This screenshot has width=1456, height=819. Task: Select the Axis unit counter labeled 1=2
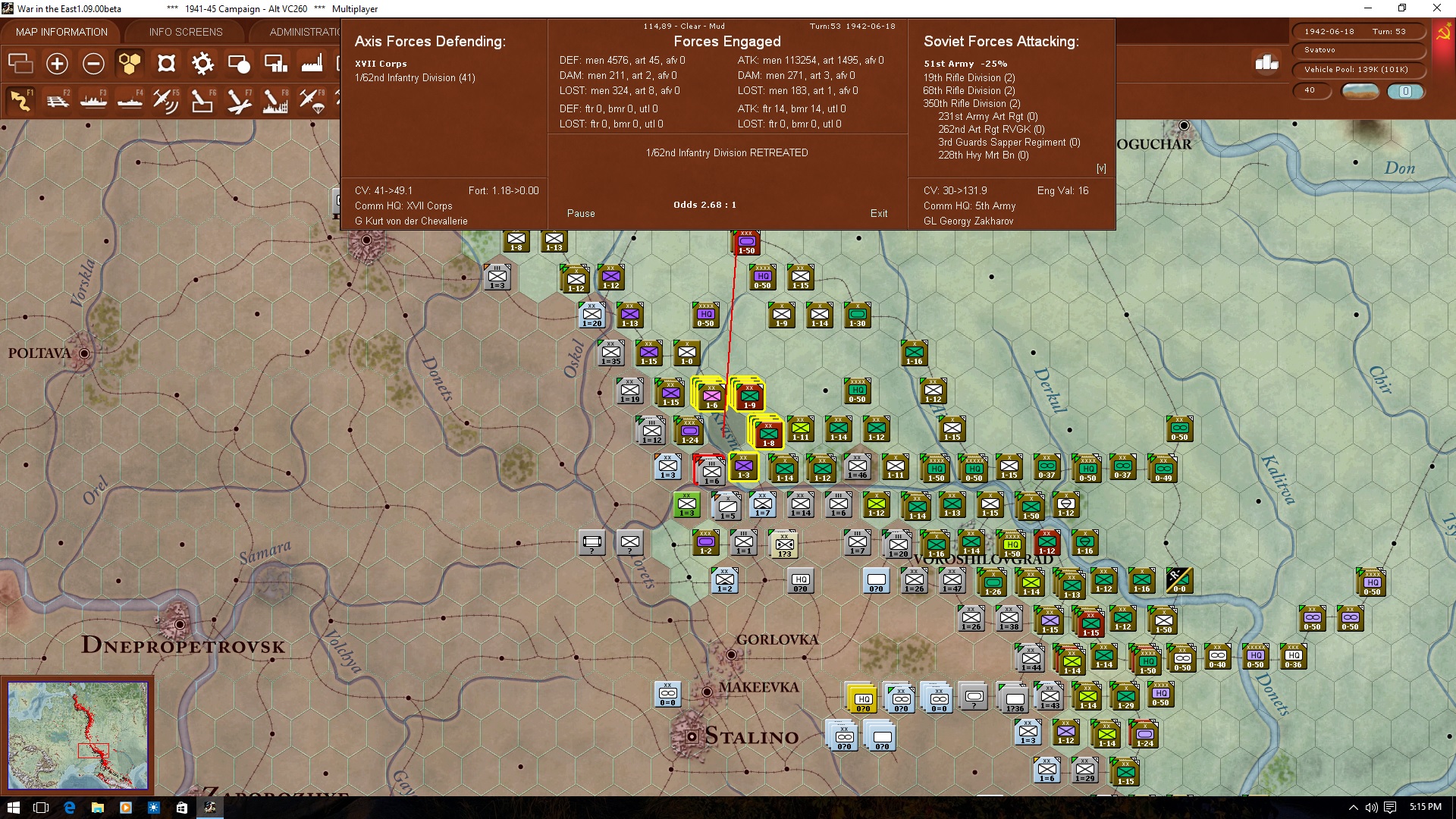[725, 581]
